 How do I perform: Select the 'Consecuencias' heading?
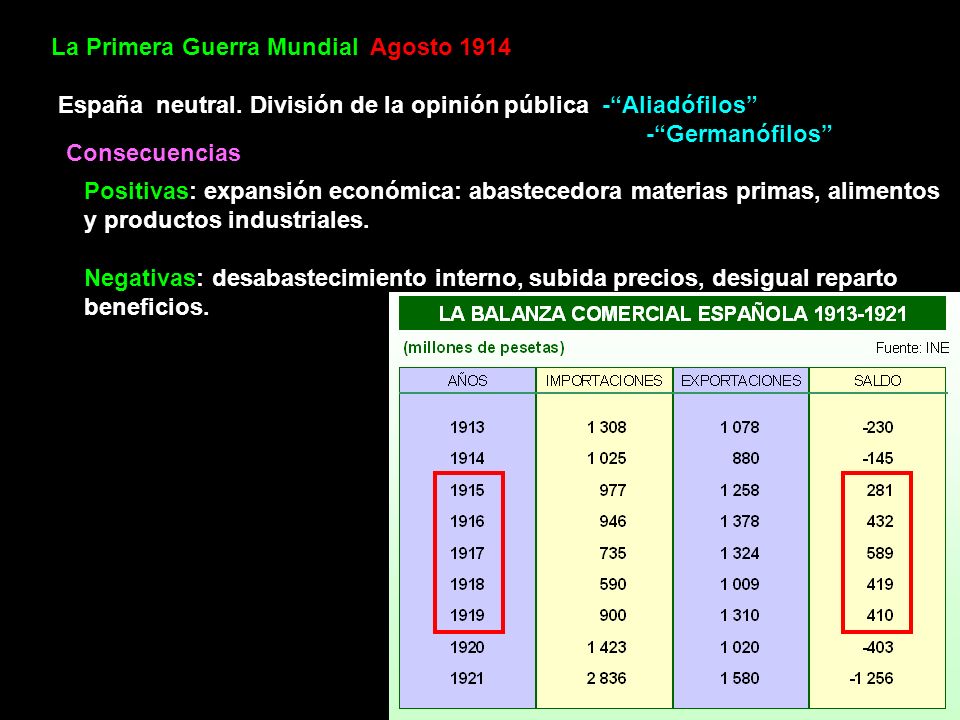pyautogui.click(x=153, y=152)
